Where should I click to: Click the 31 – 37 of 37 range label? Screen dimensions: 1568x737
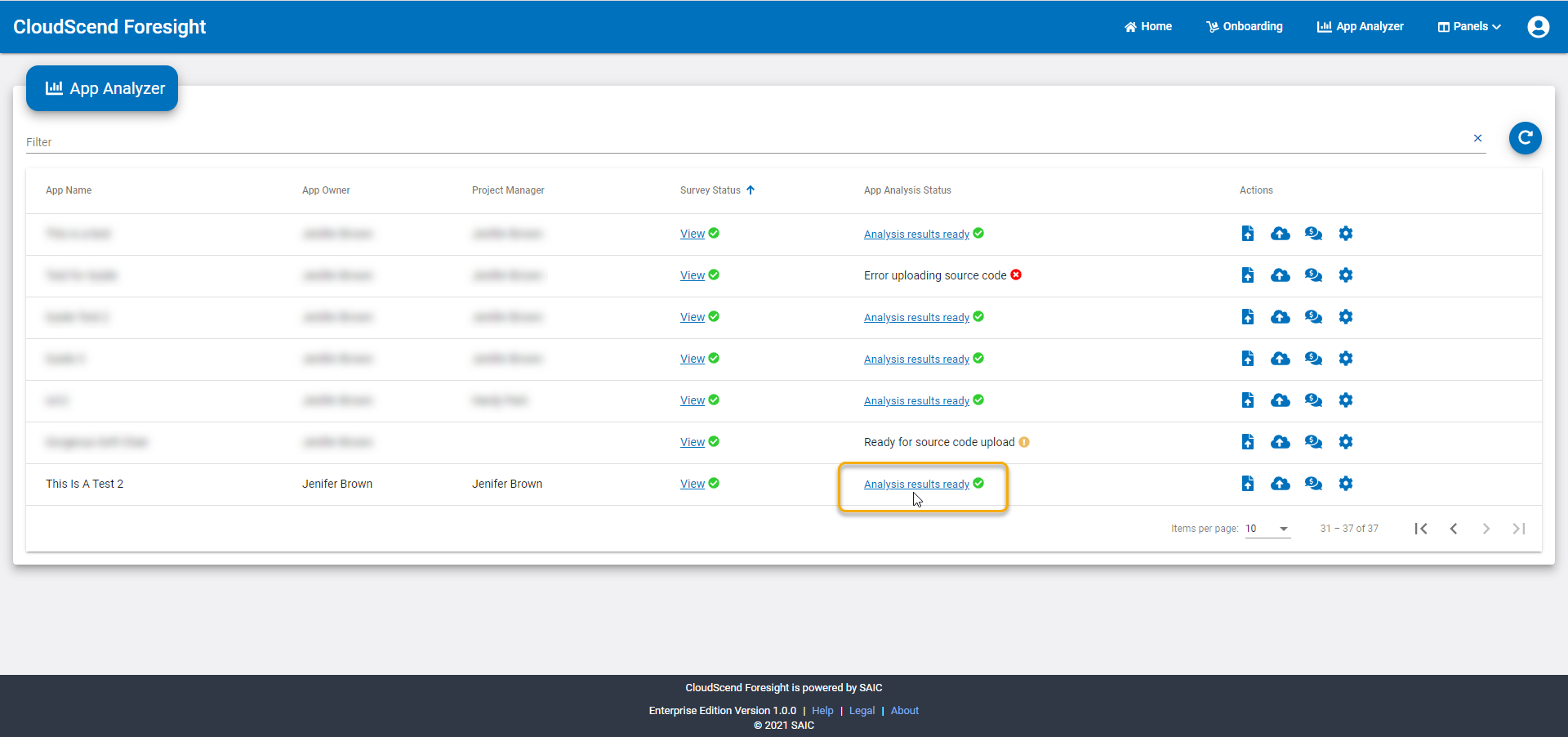[1349, 529]
